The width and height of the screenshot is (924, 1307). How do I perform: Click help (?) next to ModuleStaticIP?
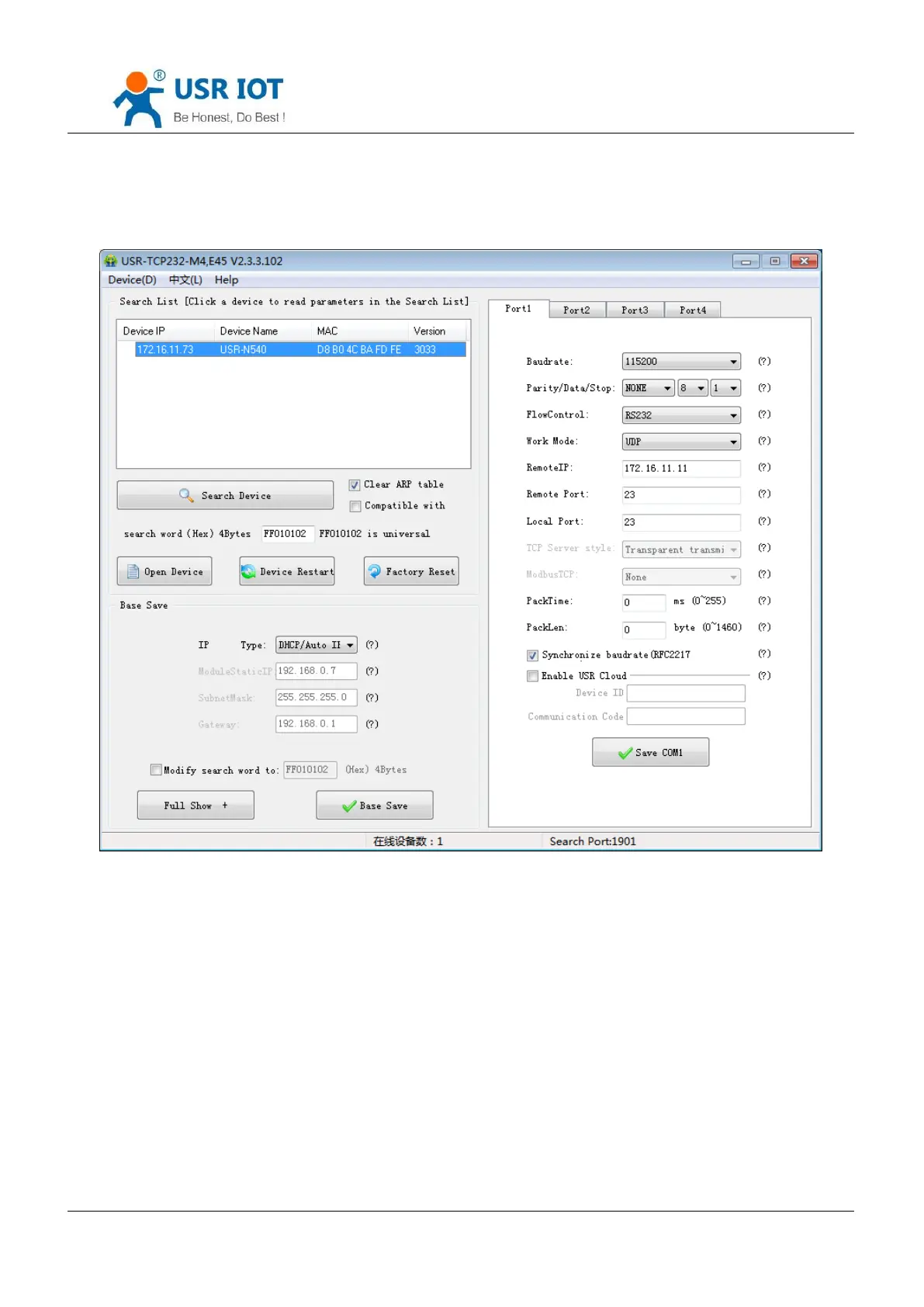pos(372,671)
